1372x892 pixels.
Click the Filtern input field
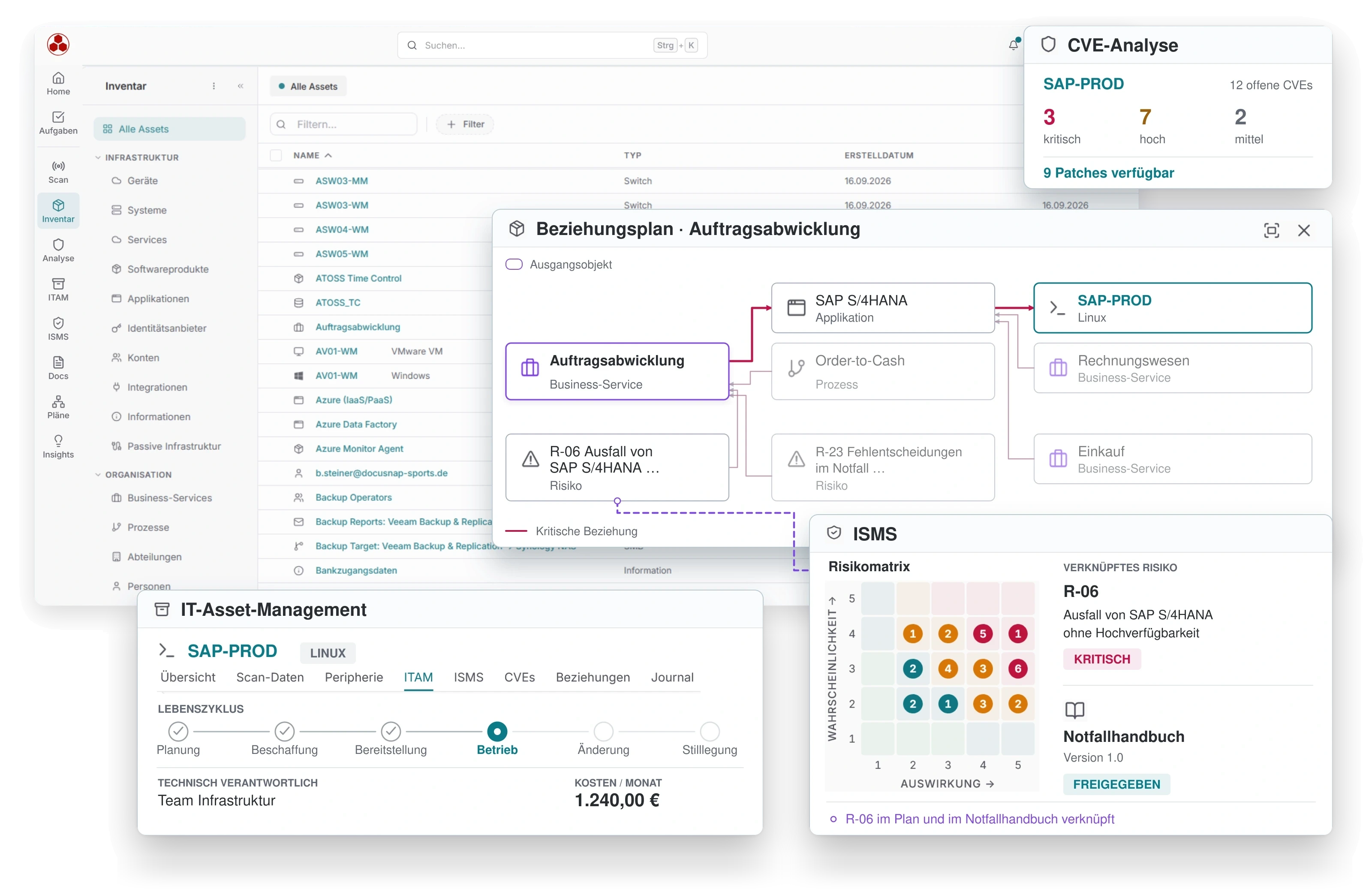point(343,124)
